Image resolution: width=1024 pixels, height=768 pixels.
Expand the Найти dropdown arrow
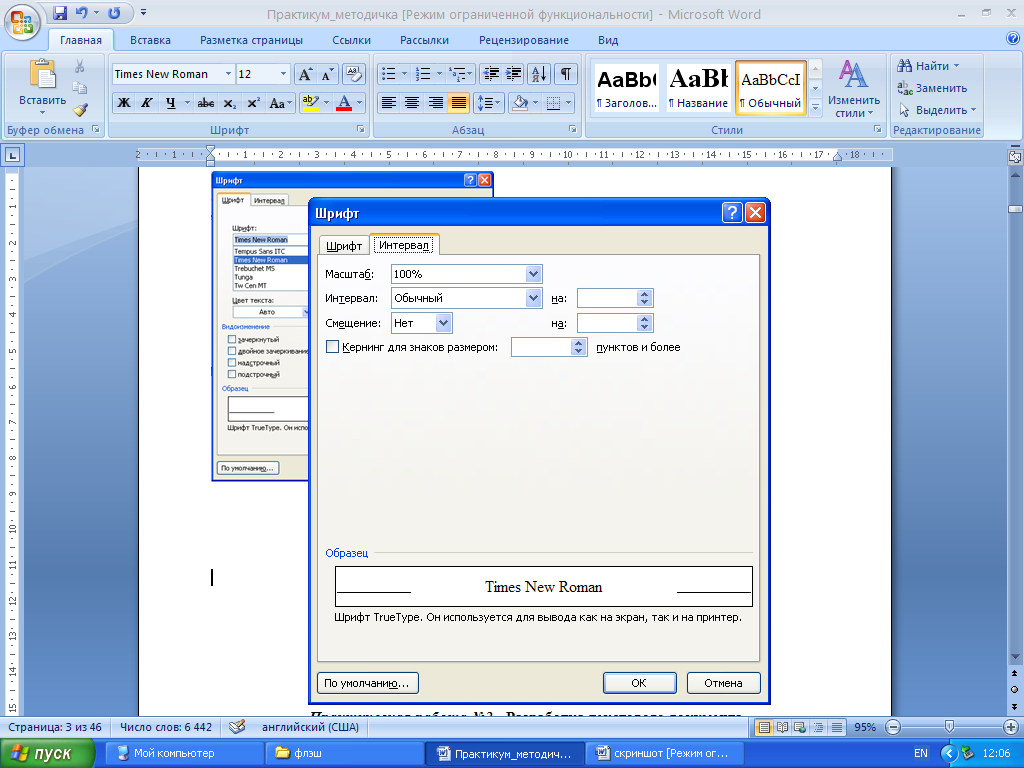click(x=956, y=66)
